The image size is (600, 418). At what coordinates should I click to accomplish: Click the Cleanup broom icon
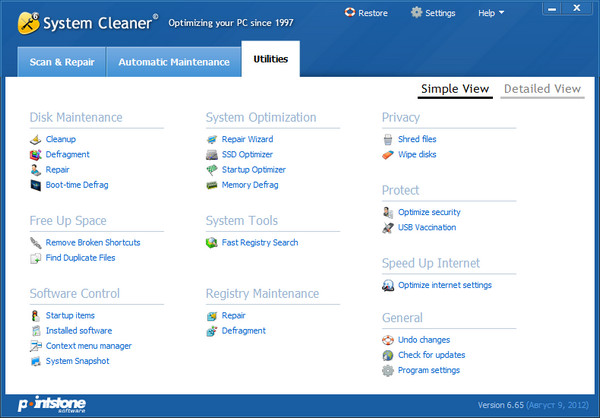click(x=36, y=139)
